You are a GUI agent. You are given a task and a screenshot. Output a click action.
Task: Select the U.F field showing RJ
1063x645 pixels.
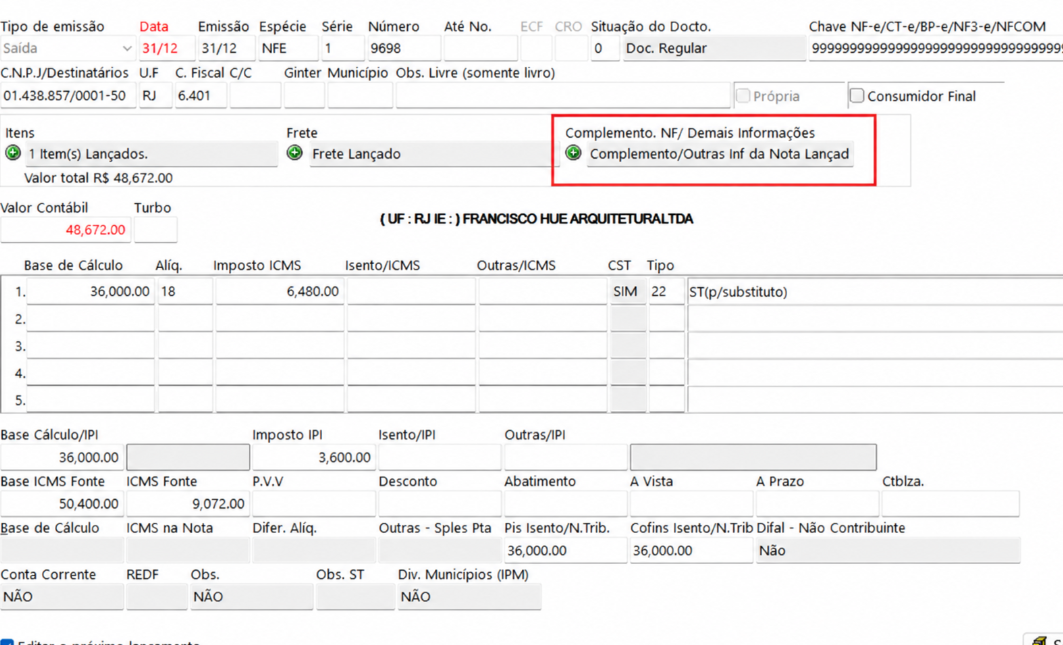point(155,96)
